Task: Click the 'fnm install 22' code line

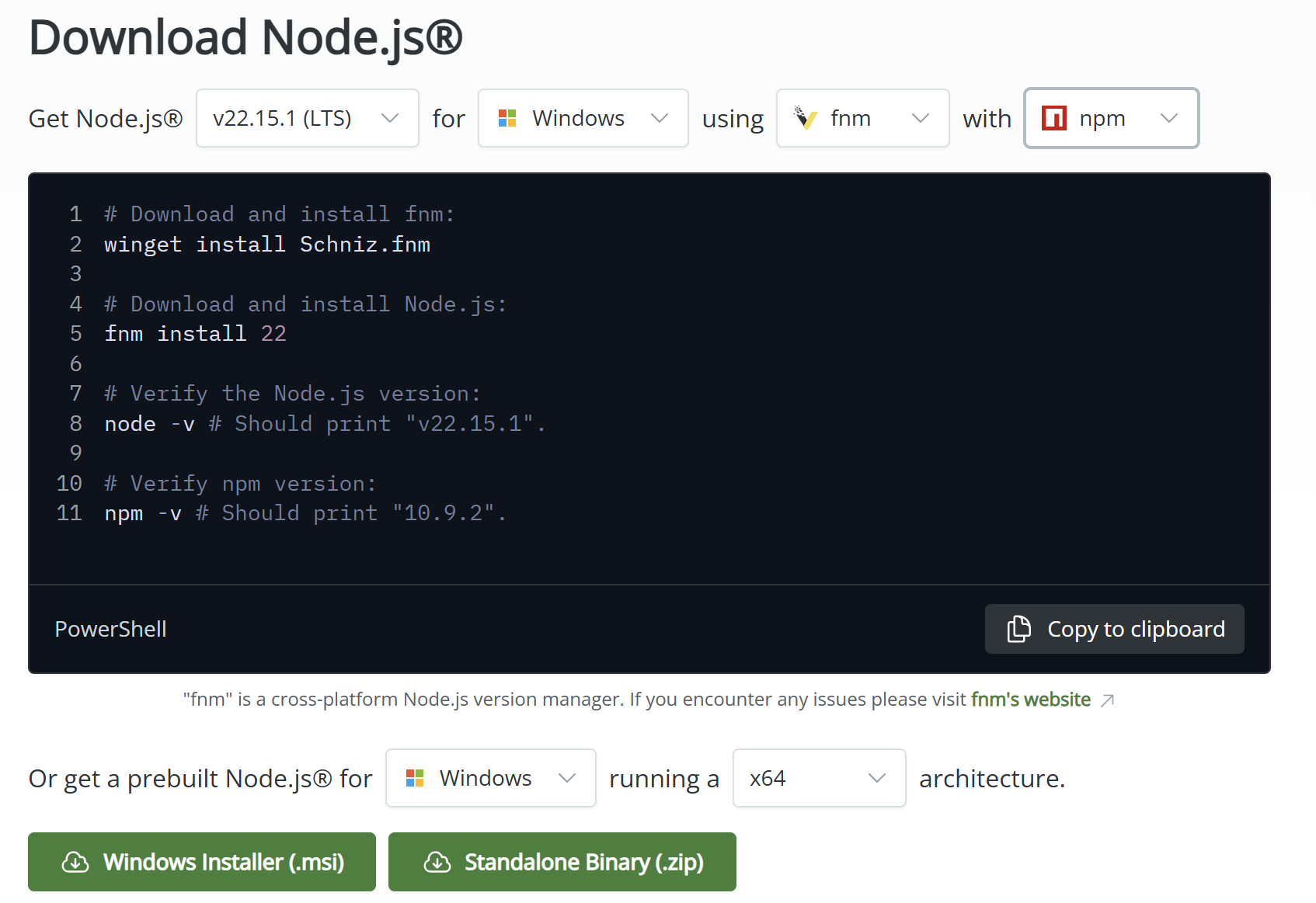Action: point(196,334)
